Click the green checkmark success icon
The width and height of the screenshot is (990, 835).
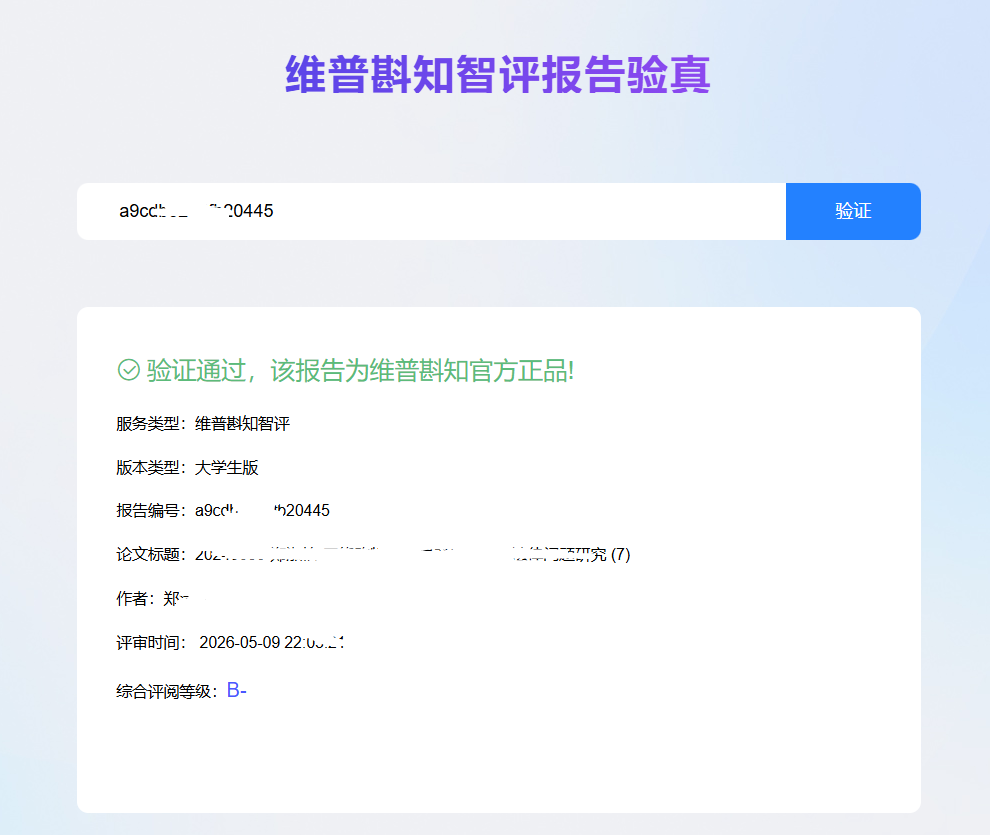[129, 370]
